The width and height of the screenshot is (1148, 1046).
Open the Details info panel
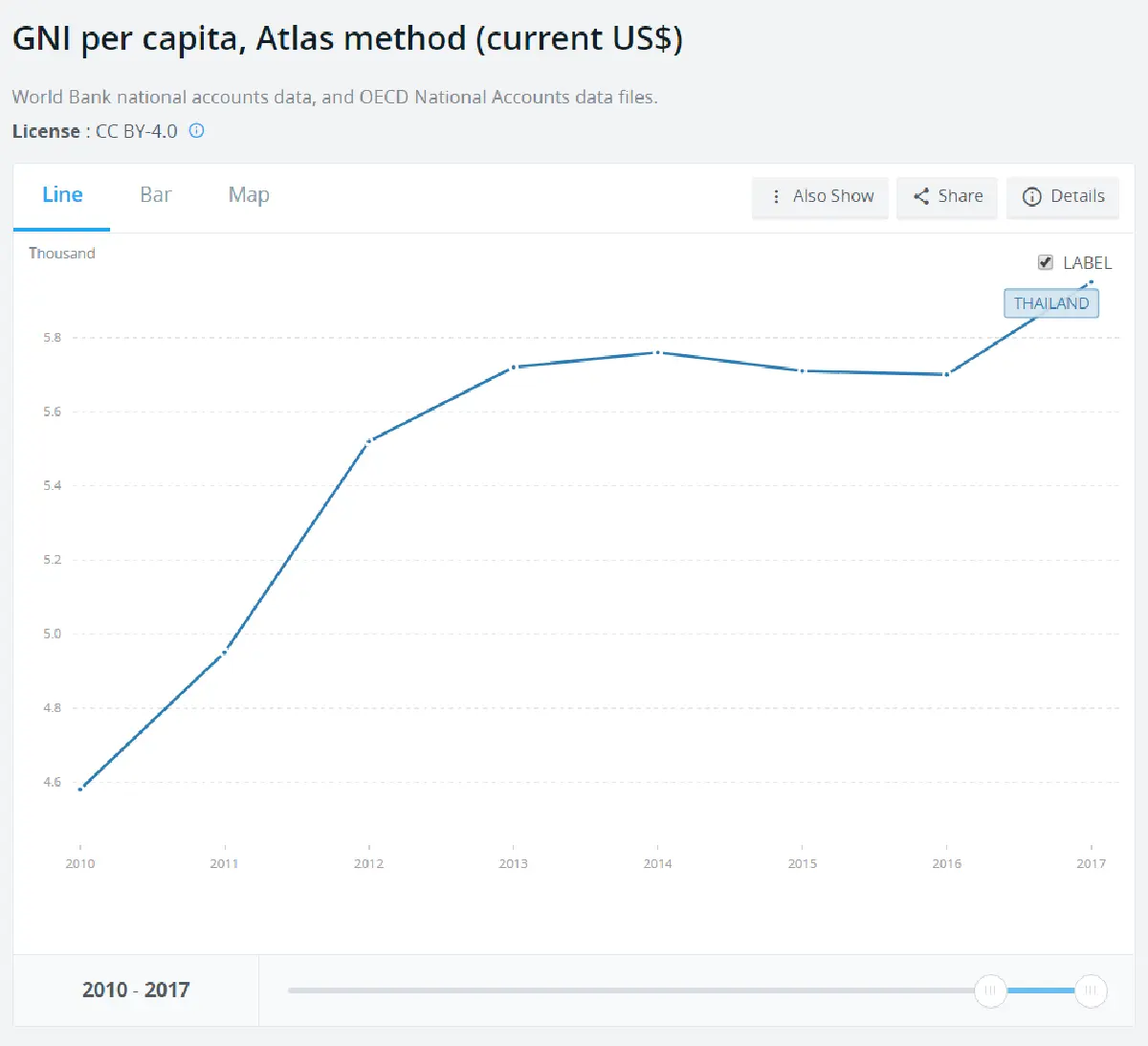(x=1063, y=196)
